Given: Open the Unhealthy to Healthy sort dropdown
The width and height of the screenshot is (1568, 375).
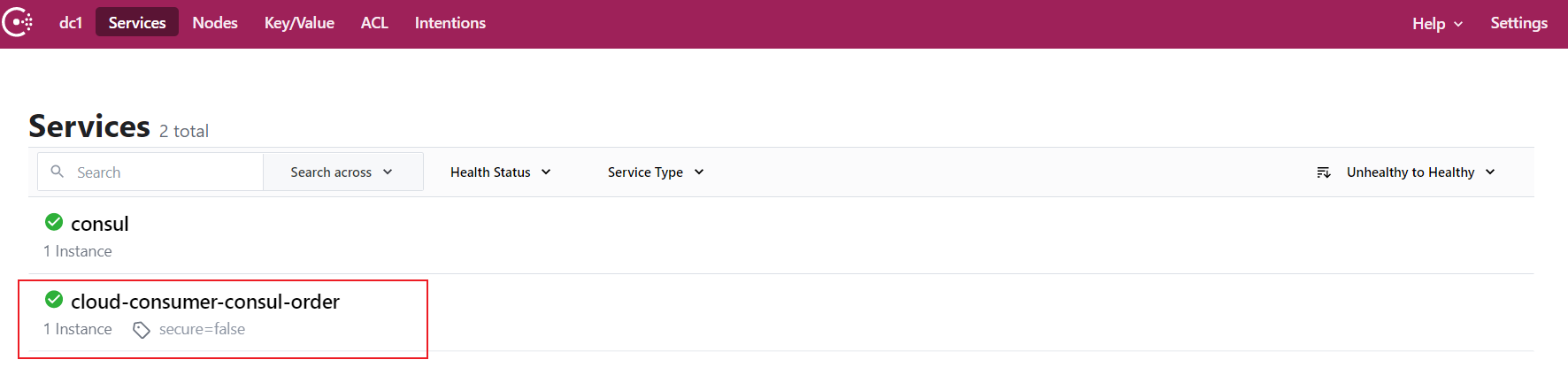Looking at the screenshot, I should click(1421, 172).
